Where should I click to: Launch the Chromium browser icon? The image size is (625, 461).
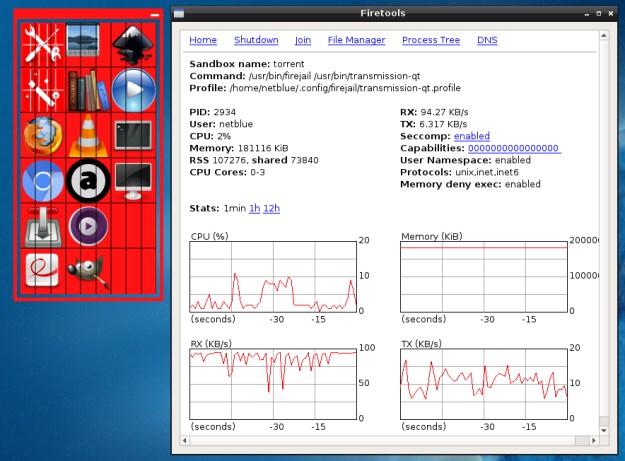pyautogui.click(x=43, y=181)
